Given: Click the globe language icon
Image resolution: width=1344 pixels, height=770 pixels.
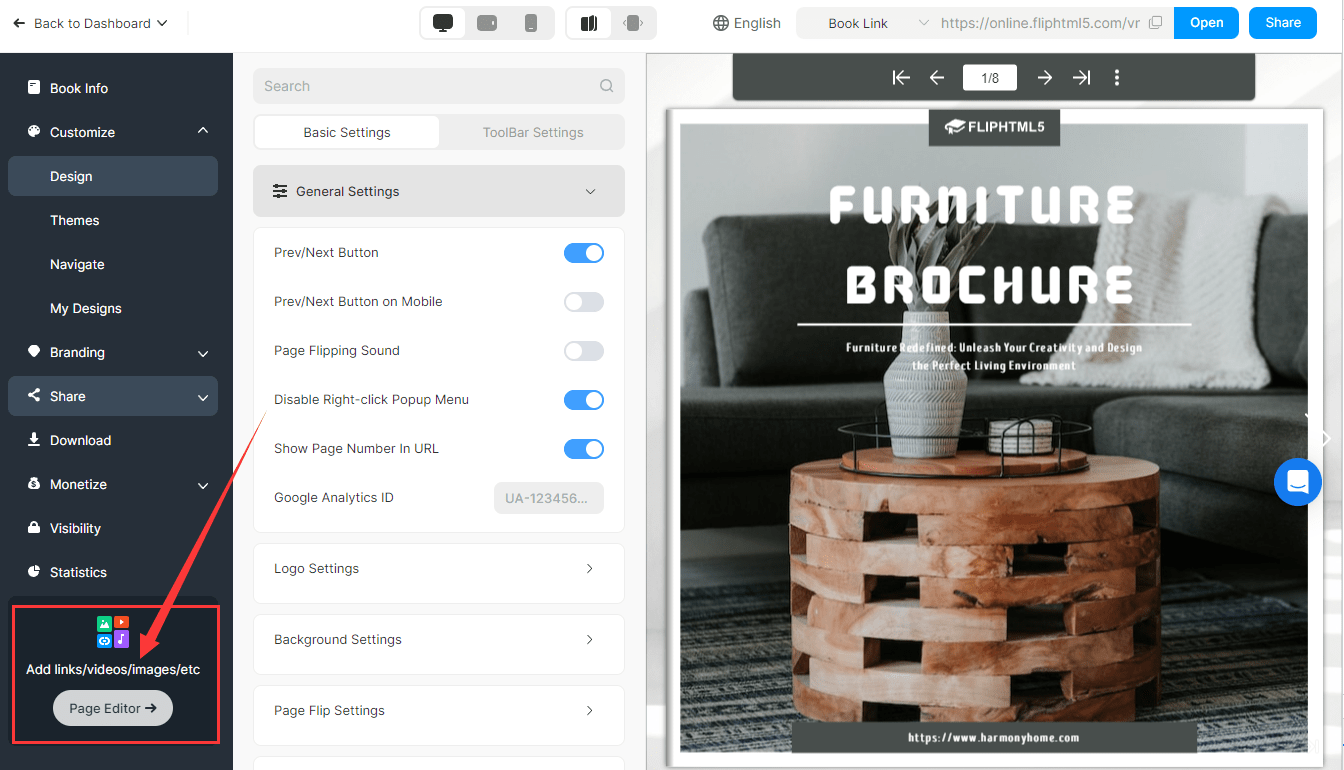Looking at the screenshot, I should coord(720,23).
